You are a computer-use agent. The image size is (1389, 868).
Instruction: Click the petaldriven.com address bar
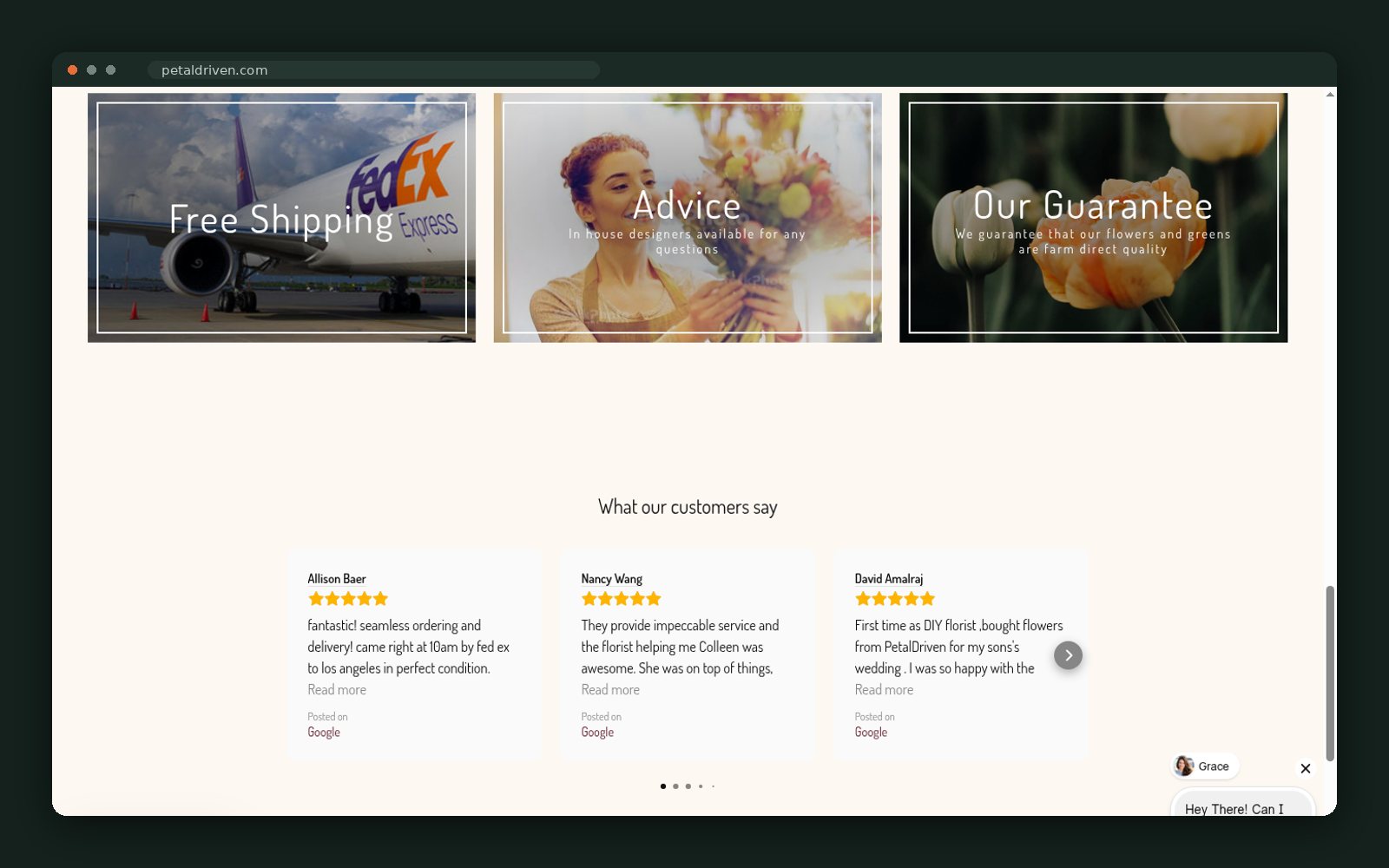click(373, 70)
